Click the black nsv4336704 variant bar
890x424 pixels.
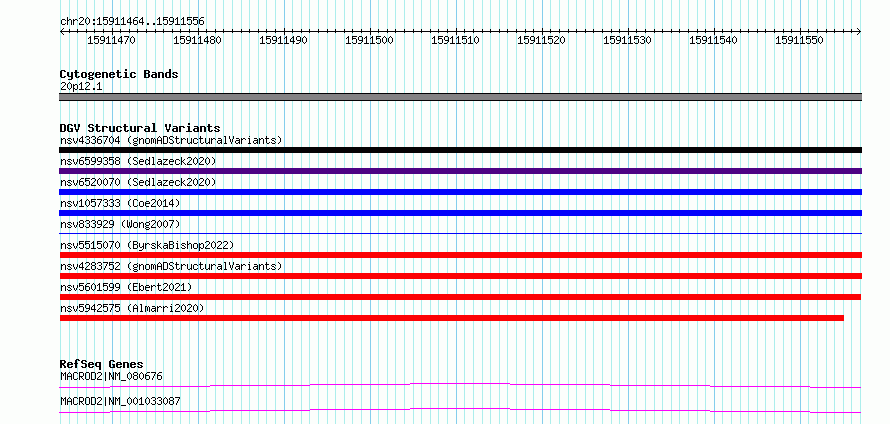460,150
